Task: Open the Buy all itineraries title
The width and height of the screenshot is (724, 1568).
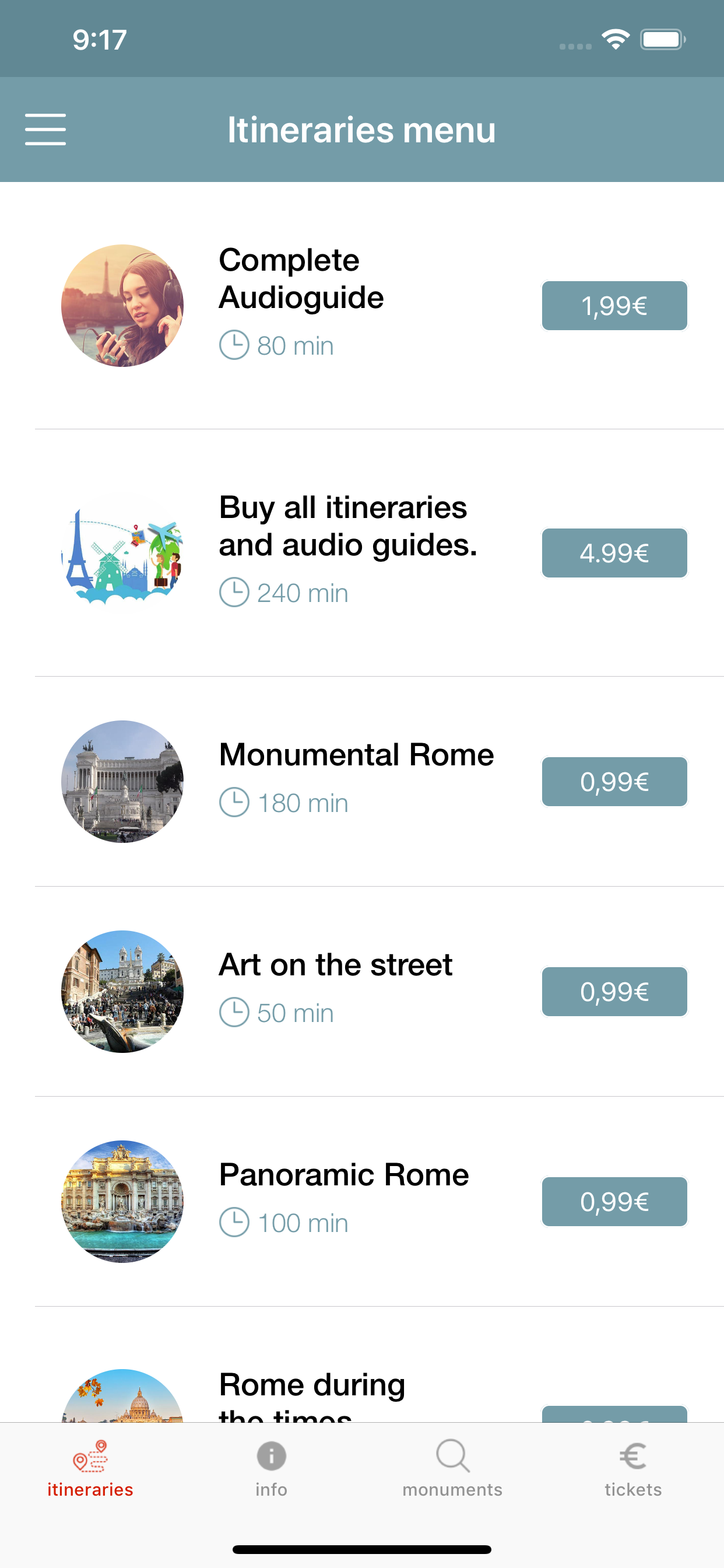Action: 347,526
